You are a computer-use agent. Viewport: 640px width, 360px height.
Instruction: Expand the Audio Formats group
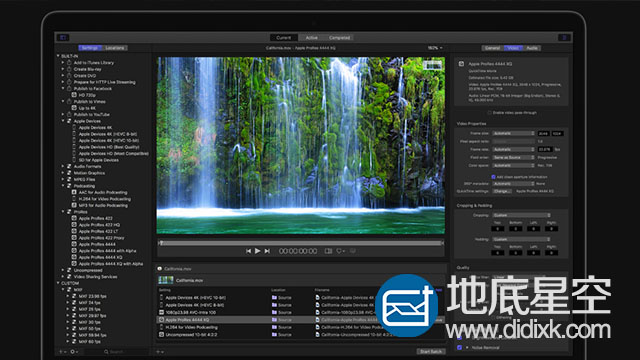(x=63, y=166)
